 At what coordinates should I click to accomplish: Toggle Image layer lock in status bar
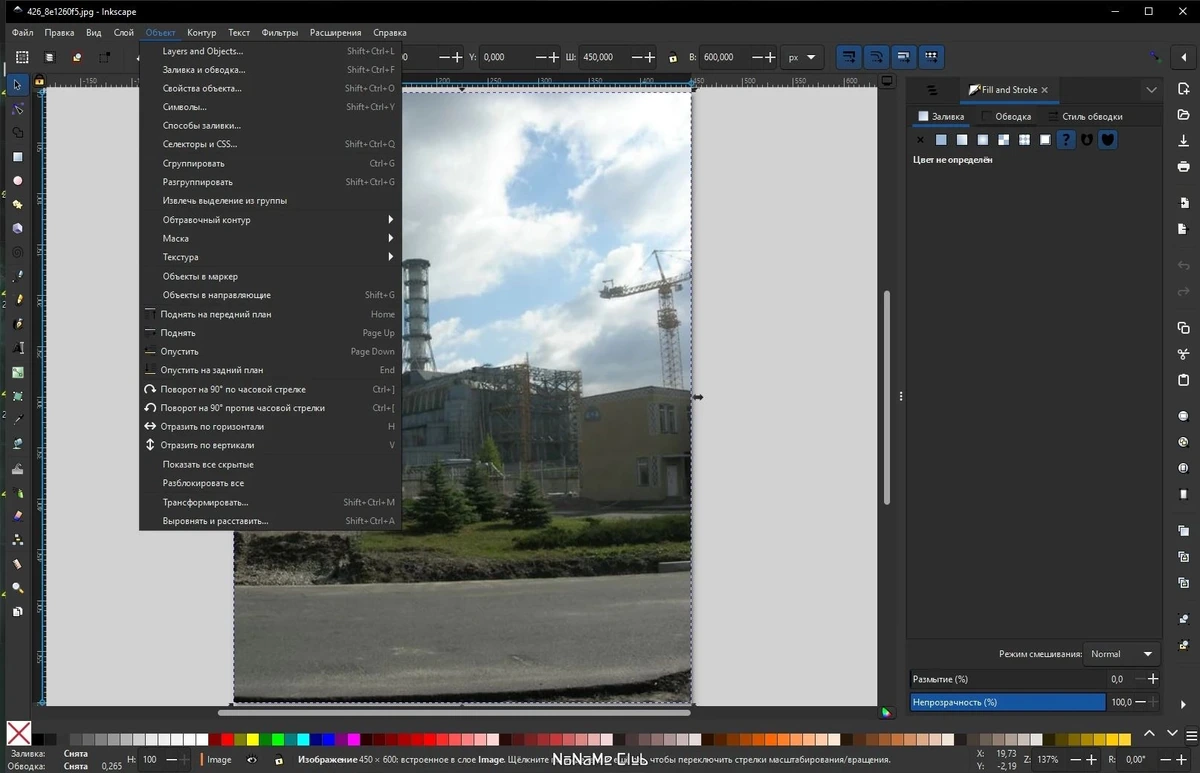(278, 760)
